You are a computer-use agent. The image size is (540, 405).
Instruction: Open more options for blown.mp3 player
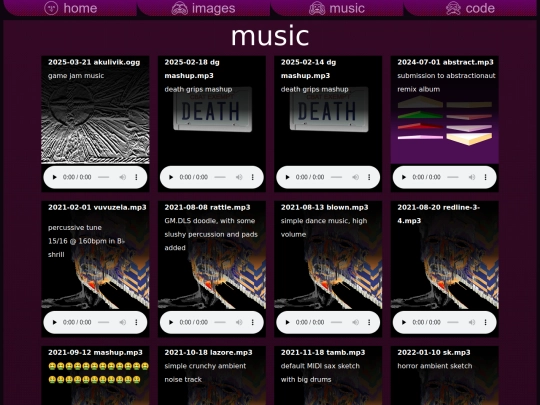point(369,322)
